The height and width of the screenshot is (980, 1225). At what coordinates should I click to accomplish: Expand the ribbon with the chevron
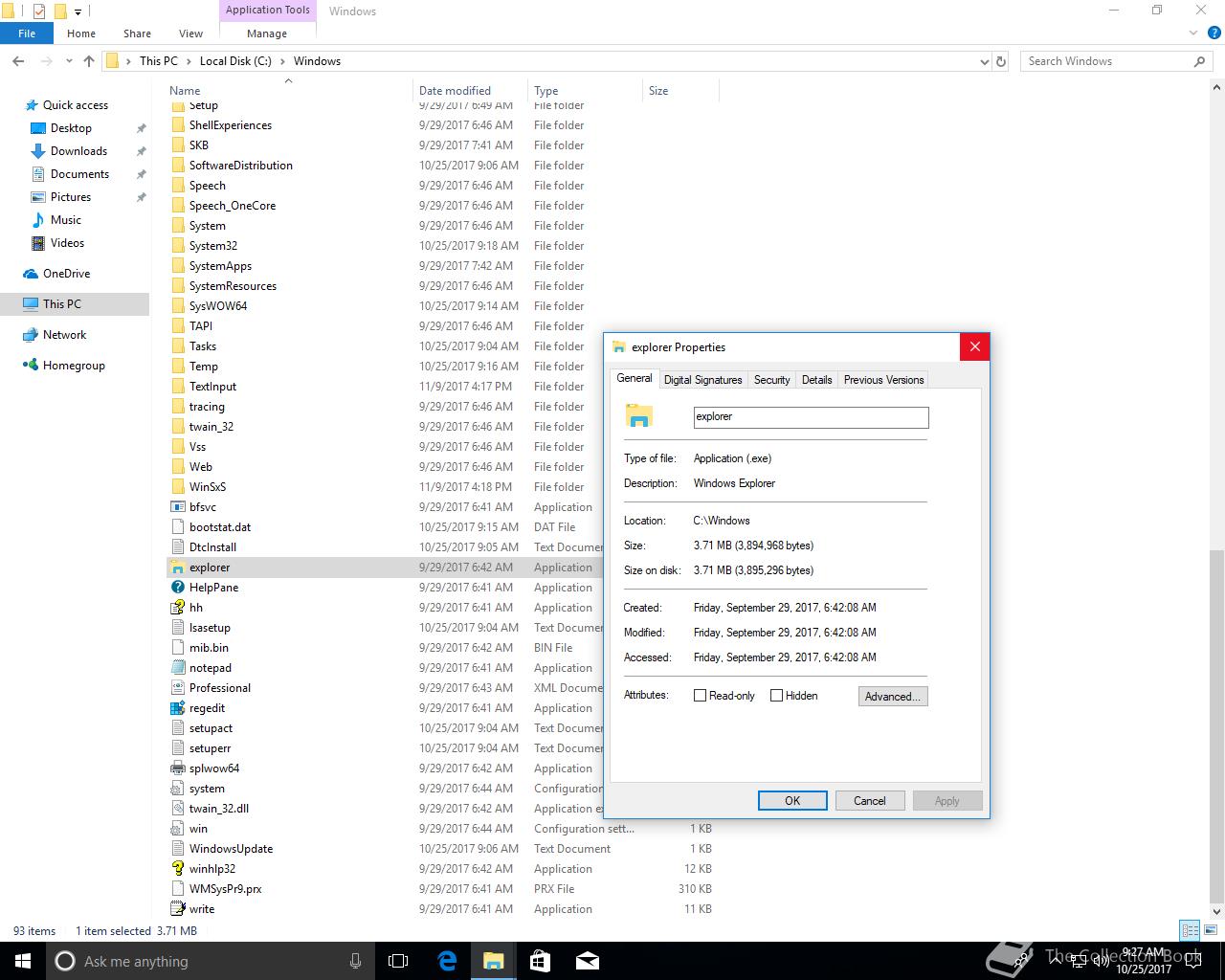point(1192,33)
